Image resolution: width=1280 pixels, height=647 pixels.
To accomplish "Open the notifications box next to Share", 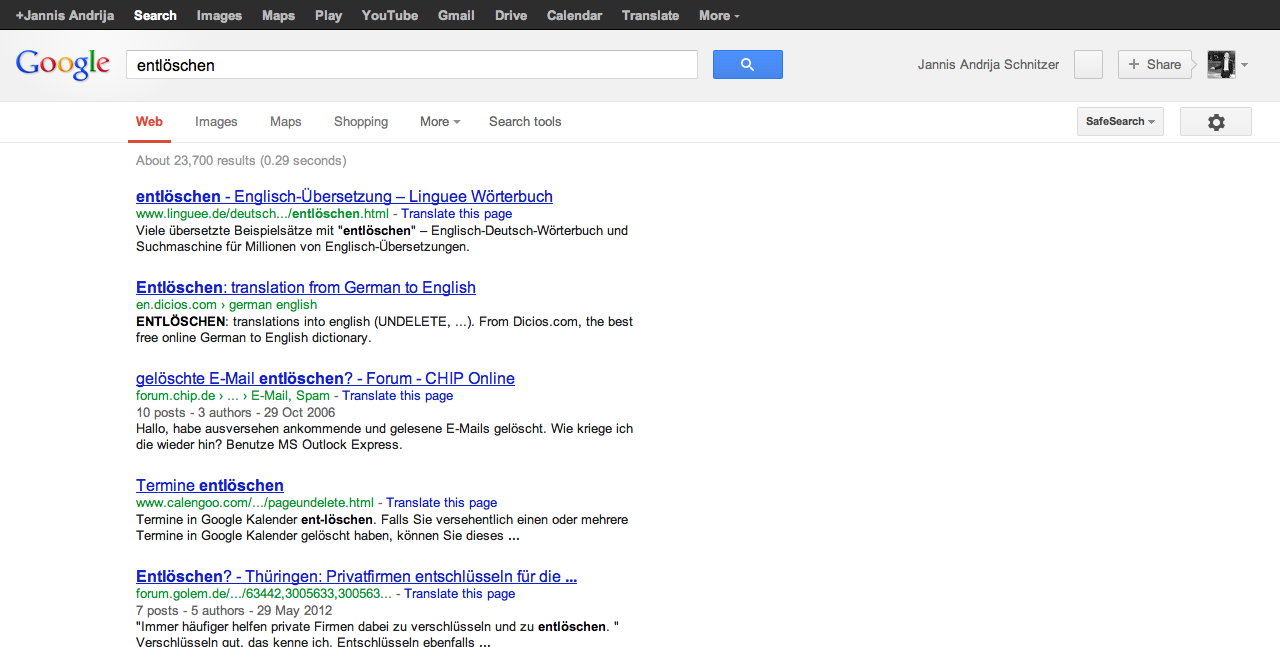I will [1088, 65].
